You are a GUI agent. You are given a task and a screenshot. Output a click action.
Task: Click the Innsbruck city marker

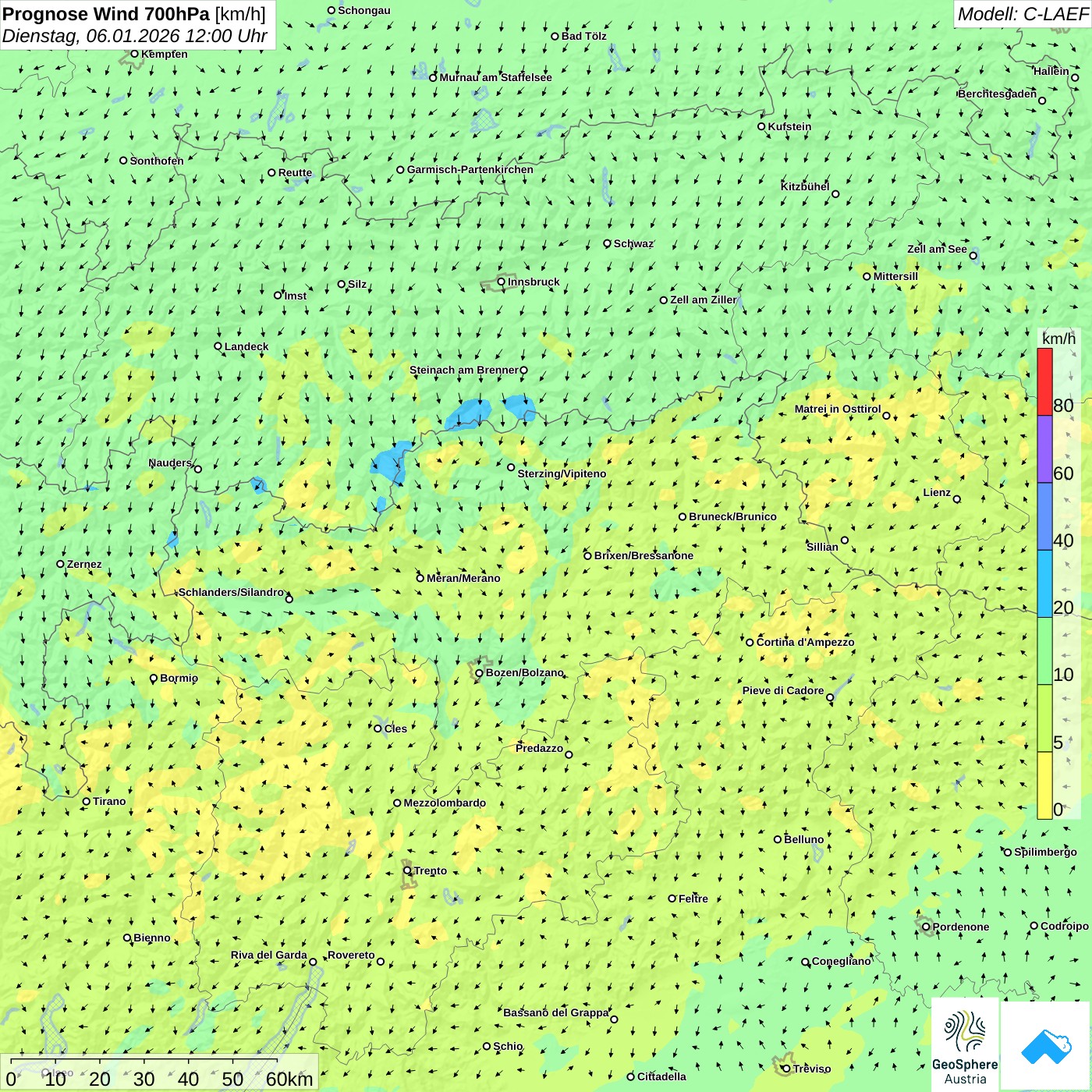click(x=502, y=282)
